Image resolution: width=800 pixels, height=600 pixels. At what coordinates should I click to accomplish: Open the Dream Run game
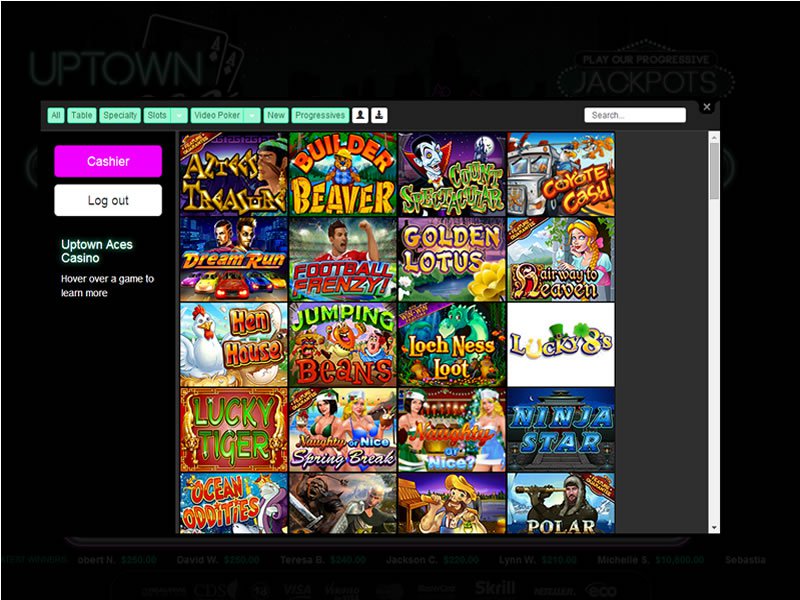point(234,259)
